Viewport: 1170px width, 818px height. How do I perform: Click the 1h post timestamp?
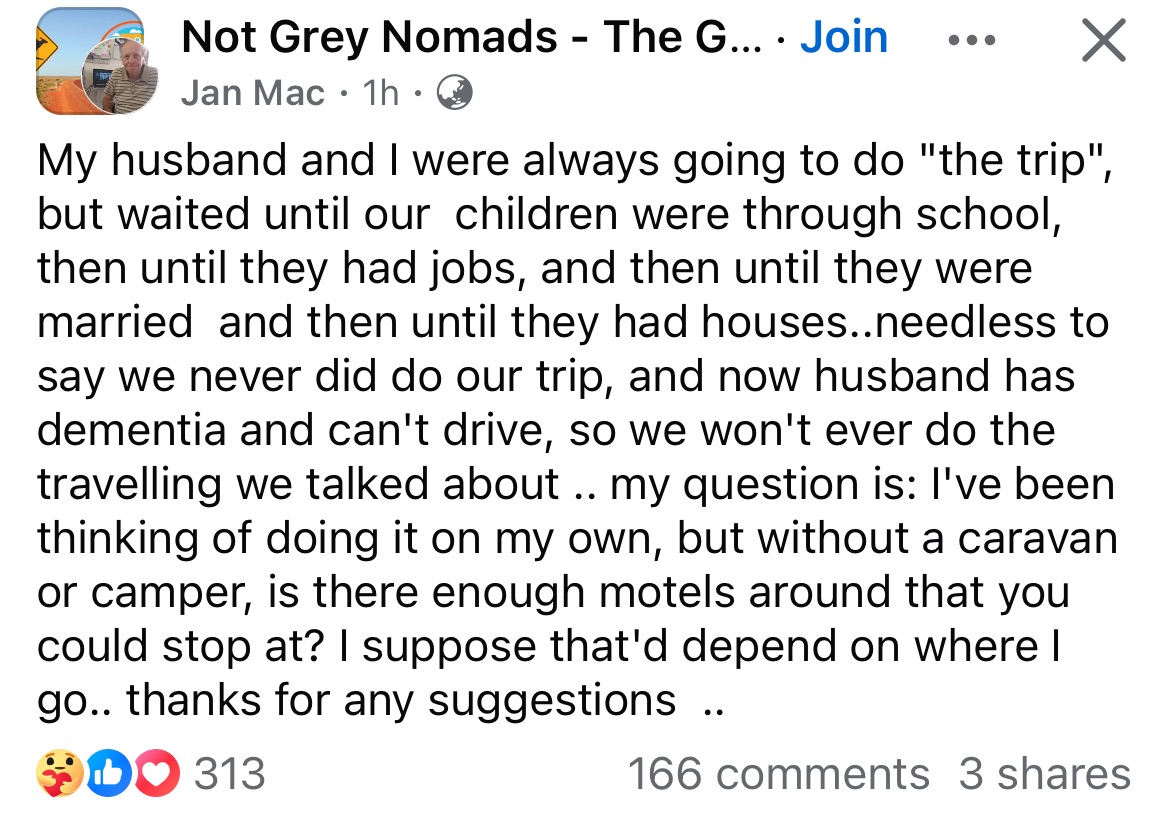(x=380, y=94)
